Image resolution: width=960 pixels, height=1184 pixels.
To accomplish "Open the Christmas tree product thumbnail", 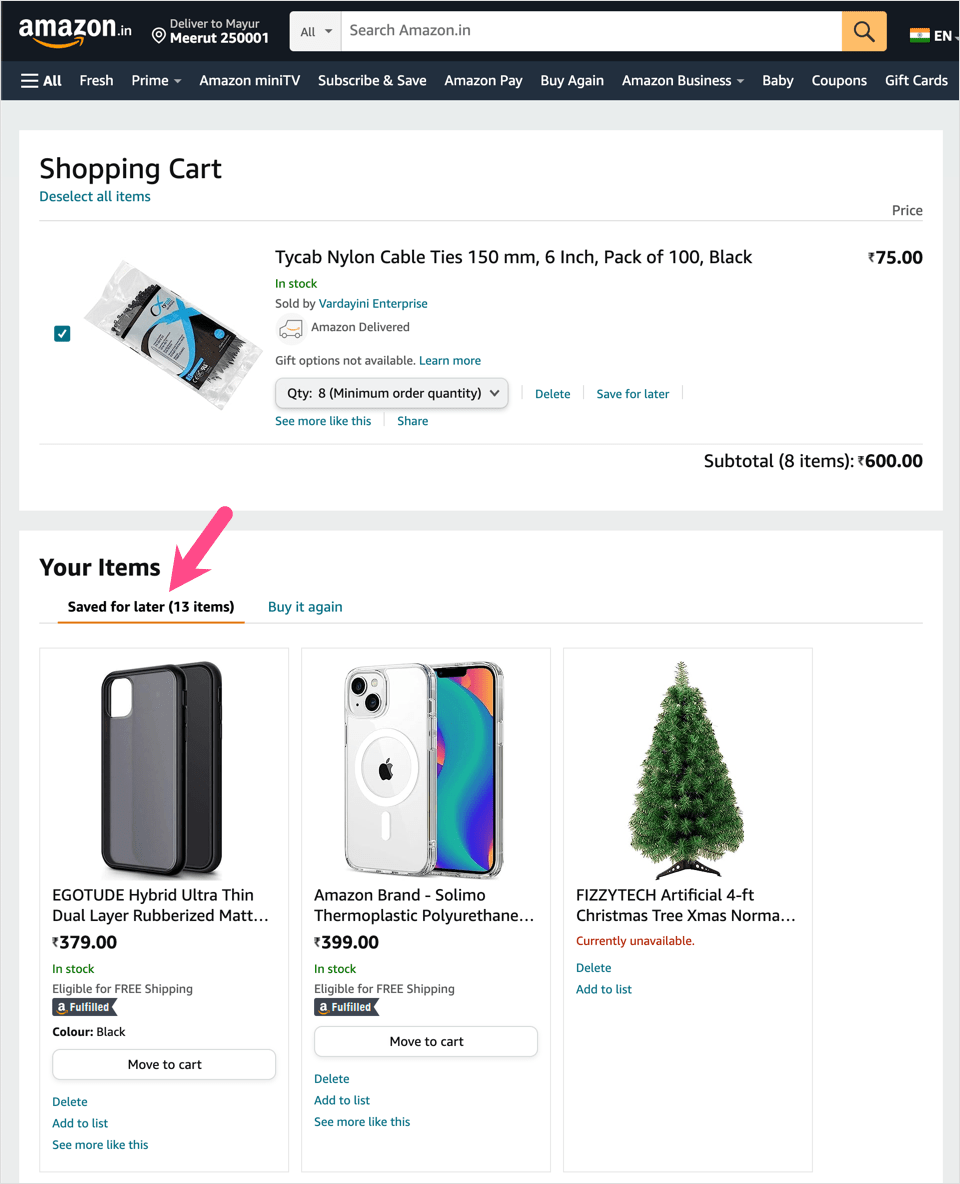I will click(687, 767).
